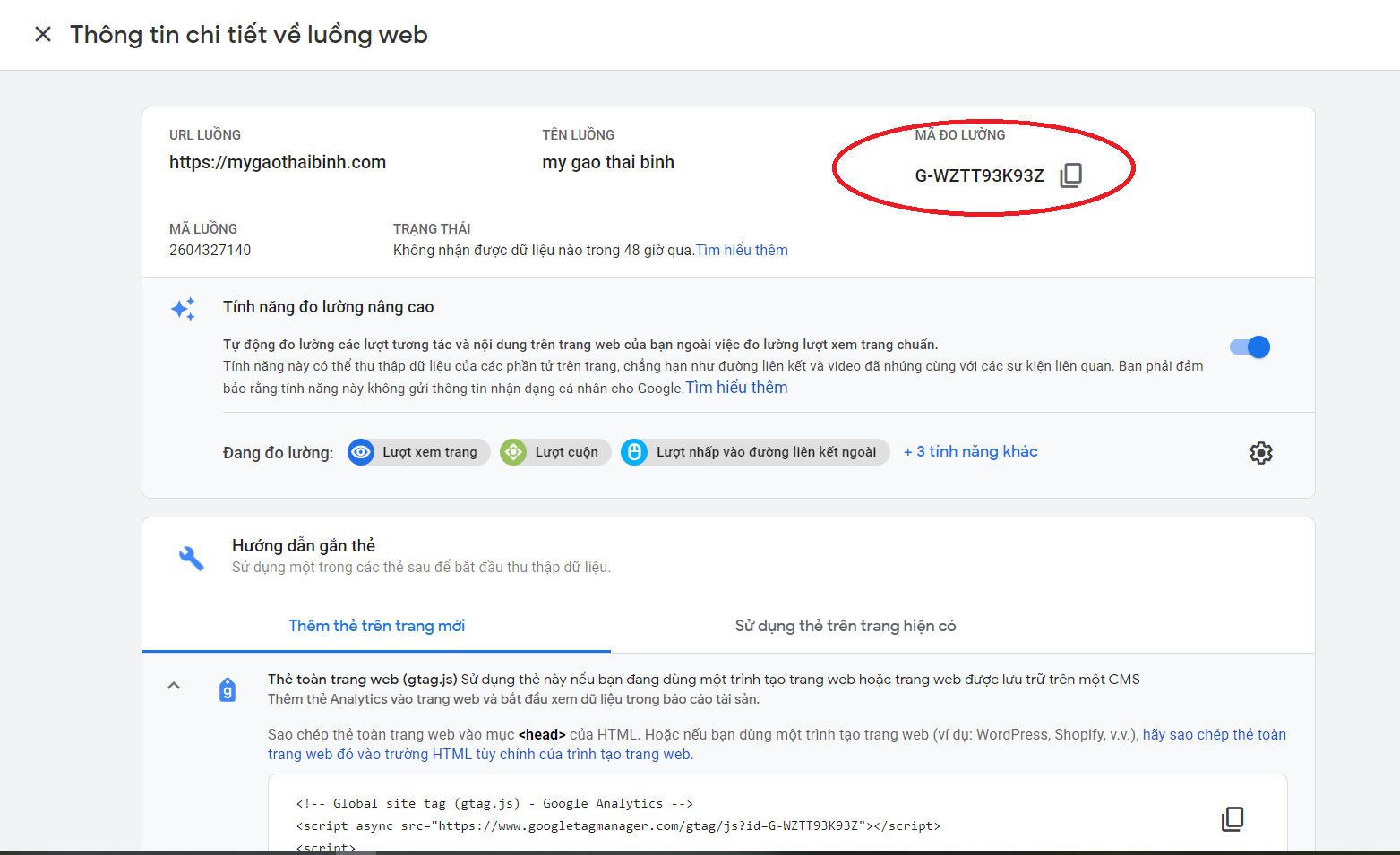Select 'Thêm thẻ trên trang mới' tab
This screenshot has width=1400, height=855.
point(376,626)
